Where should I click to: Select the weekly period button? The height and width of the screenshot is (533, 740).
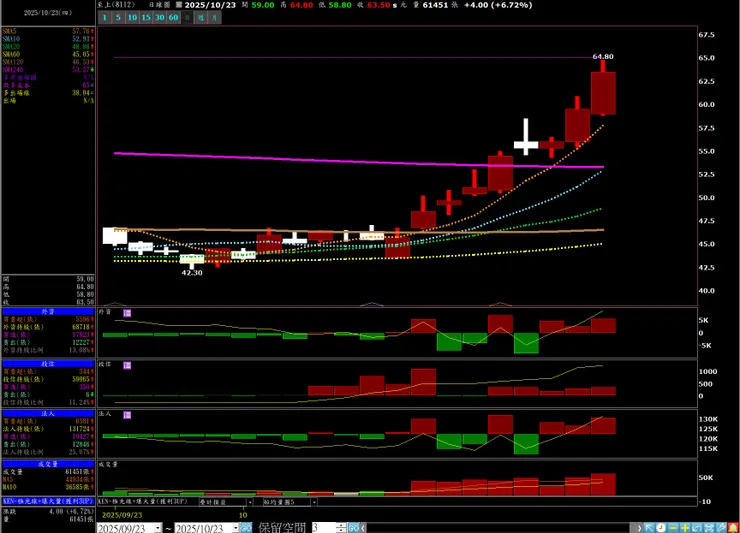pyautogui.click(x=201, y=17)
